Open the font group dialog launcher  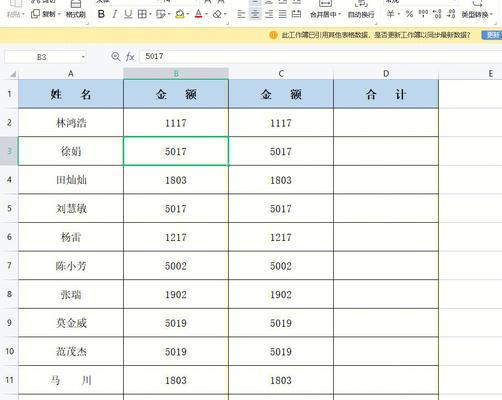point(228,23)
